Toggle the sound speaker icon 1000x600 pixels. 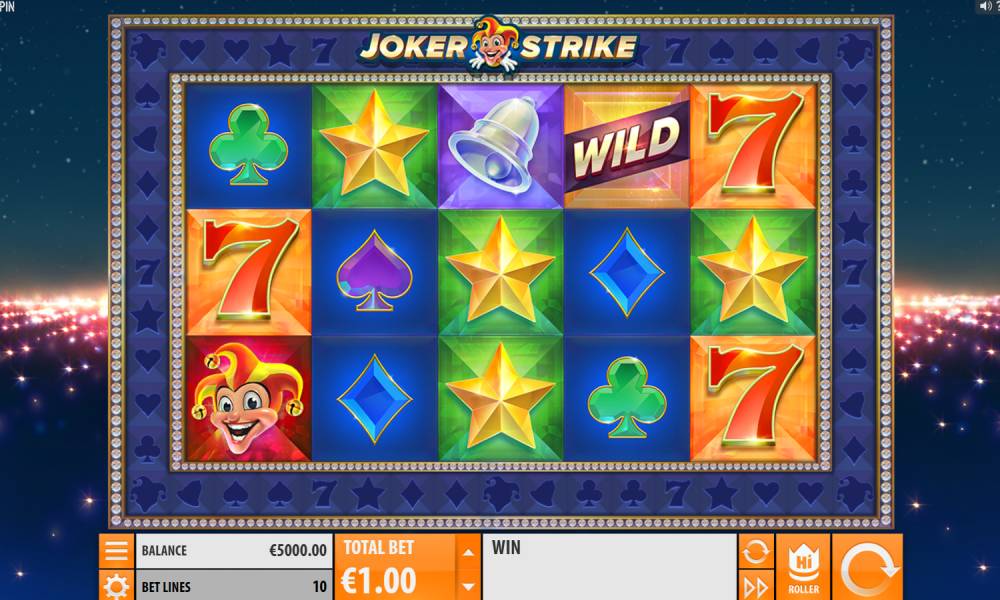987,6
